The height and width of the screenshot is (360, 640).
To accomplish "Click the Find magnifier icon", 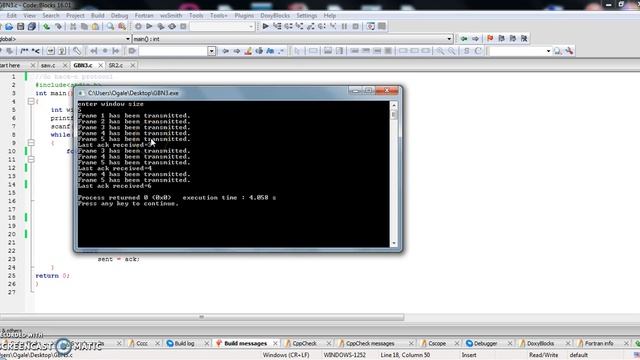I will [x=110, y=27].
